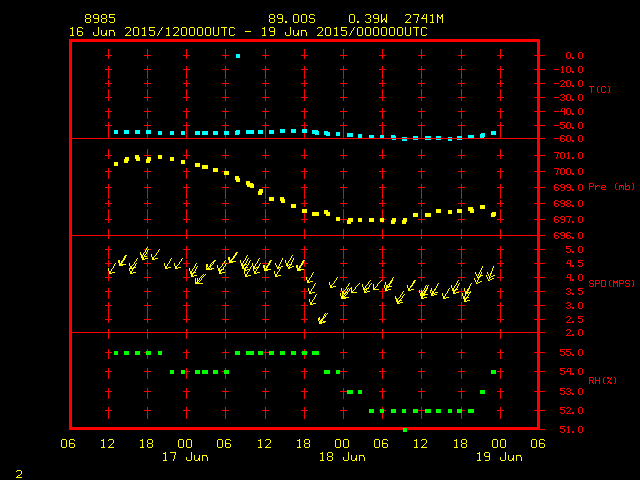Select the 18 Jun date label
This screenshot has width=640, height=480.
tap(341, 457)
